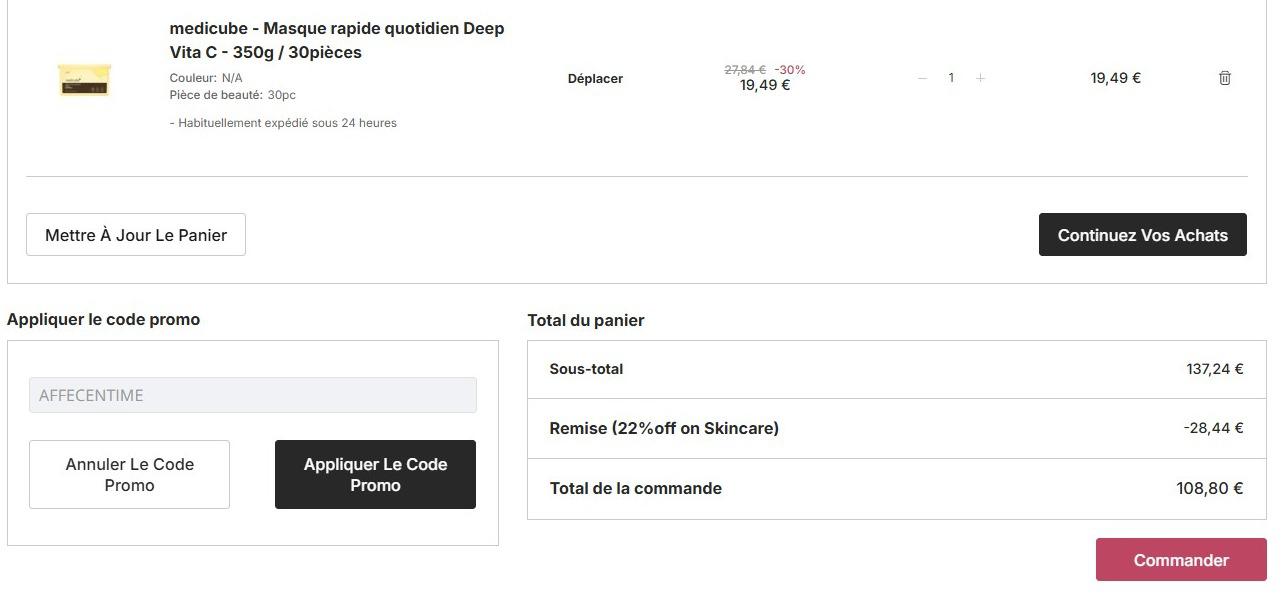Click the medicube product thumbnail image
Viewport: 1287px width, 601px height.
pos(84,80)
